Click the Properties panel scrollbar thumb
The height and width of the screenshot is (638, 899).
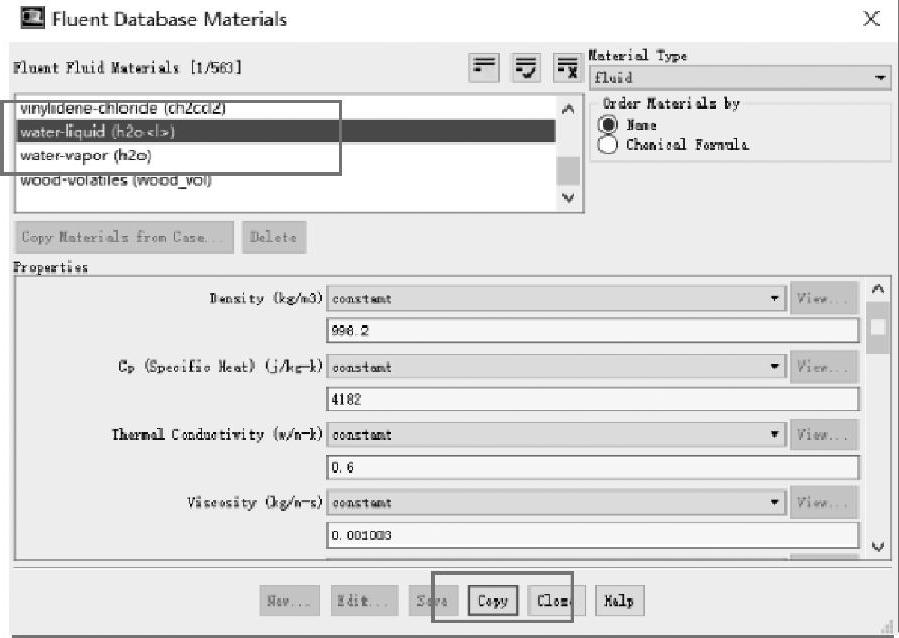[x=878, y=327]
